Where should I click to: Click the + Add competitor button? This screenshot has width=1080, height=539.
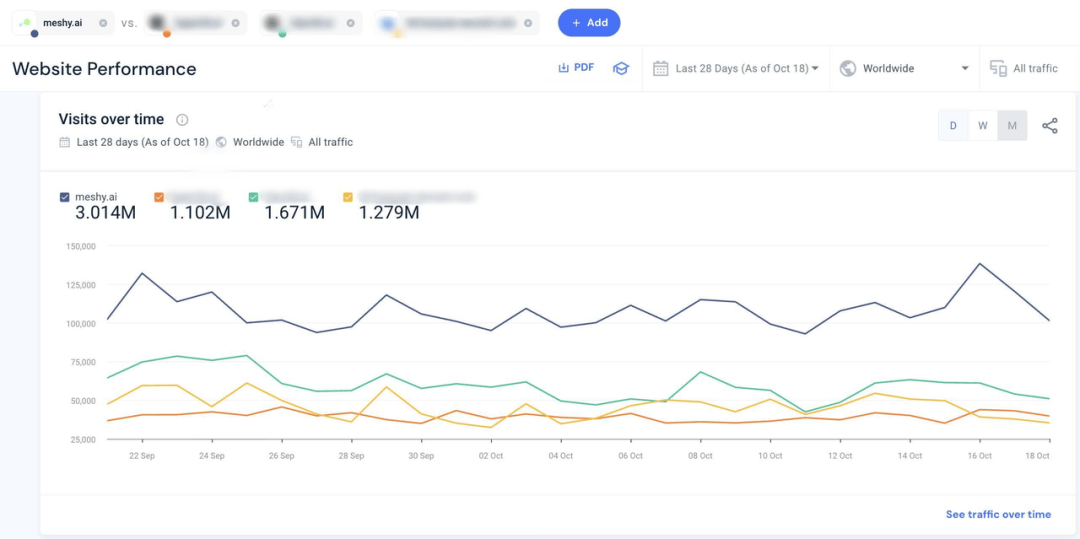pos(589,23)
